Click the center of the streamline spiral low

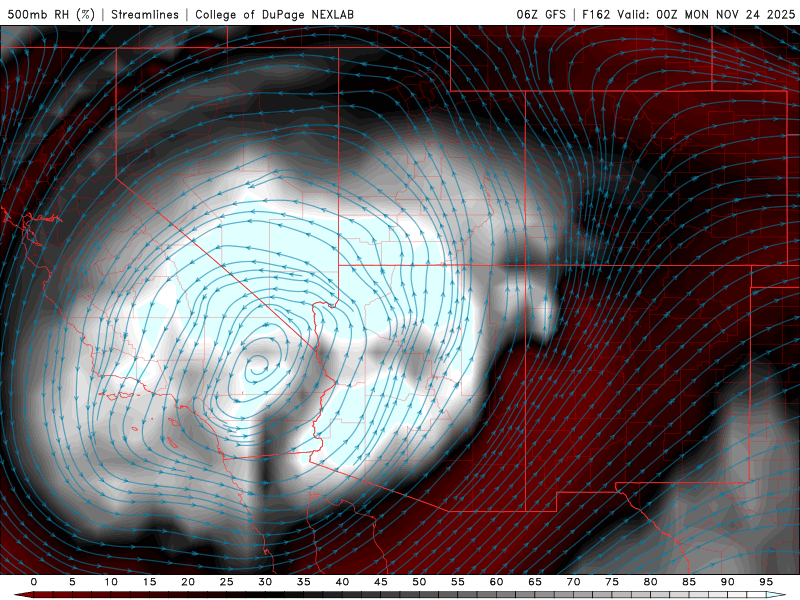pos(257,366)
